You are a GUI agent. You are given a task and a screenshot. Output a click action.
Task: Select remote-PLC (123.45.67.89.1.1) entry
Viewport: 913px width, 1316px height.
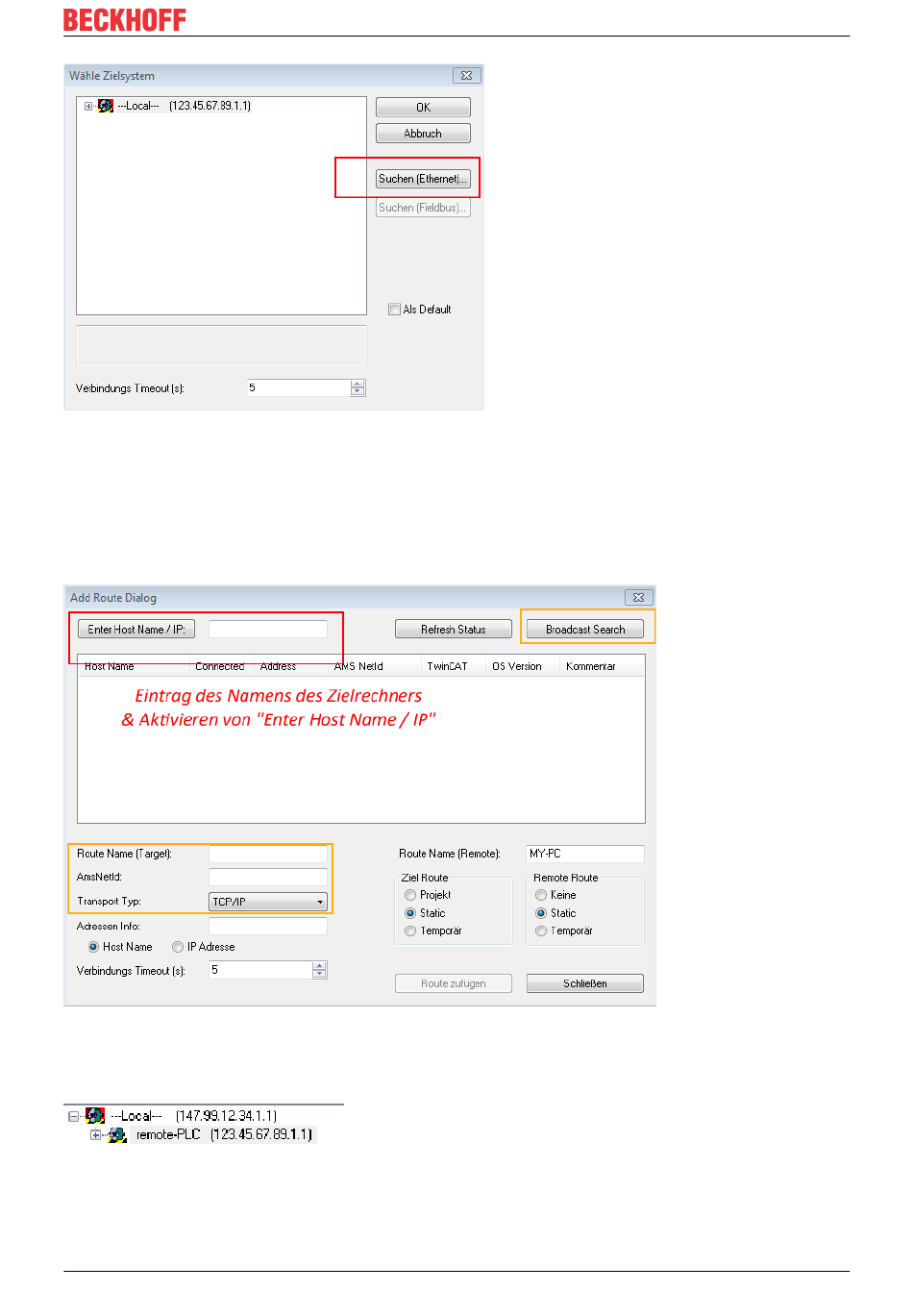pyautogui.click(x=224, y=1134)
